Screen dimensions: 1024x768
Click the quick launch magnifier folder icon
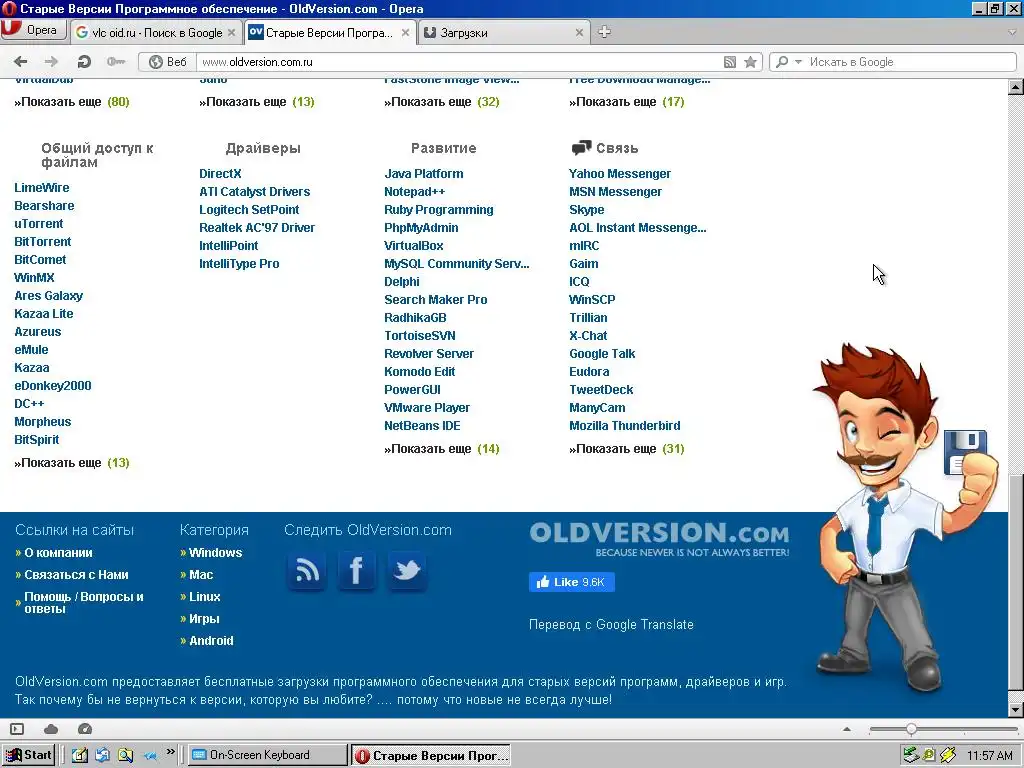click(125, 756)
